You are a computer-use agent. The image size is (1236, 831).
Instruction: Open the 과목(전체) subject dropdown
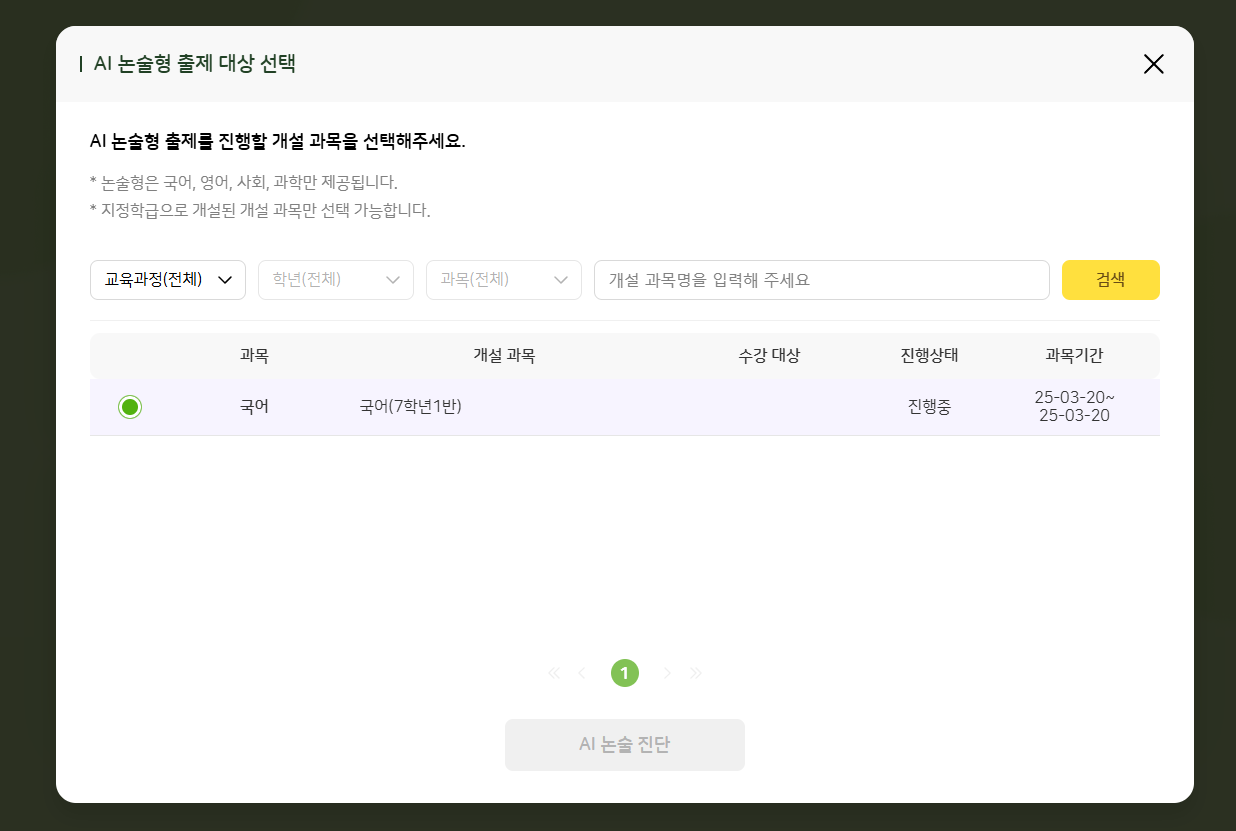tap(504, 280)
